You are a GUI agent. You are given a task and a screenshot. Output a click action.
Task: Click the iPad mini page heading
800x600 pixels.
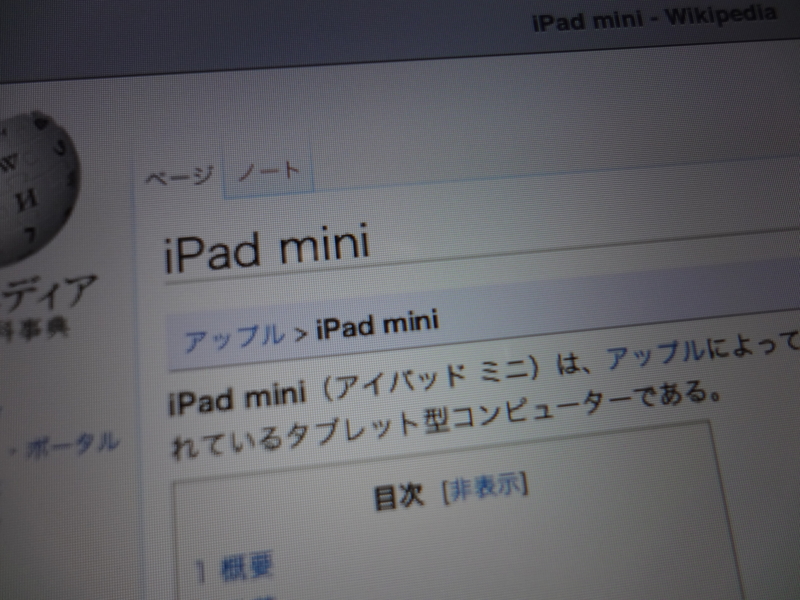click(267, 248)
